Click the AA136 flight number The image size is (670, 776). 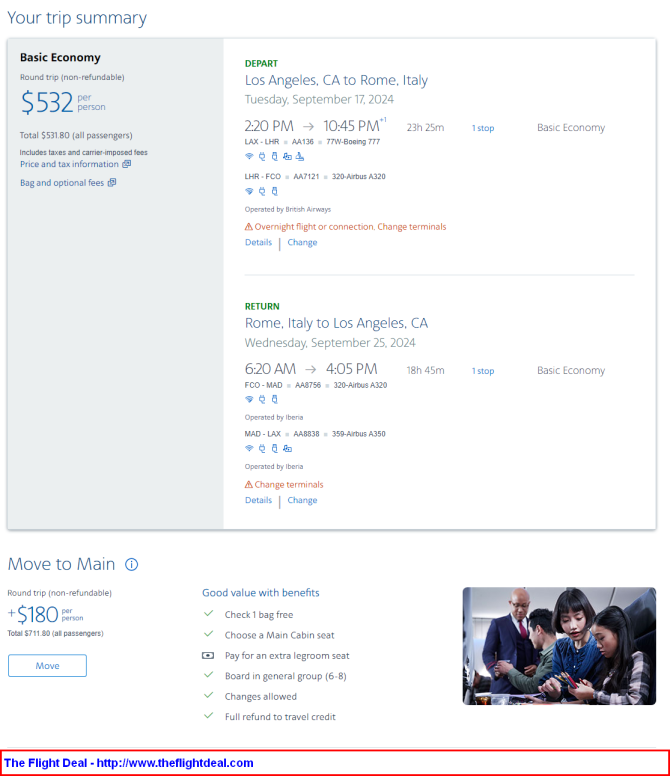tap(303, 142)
